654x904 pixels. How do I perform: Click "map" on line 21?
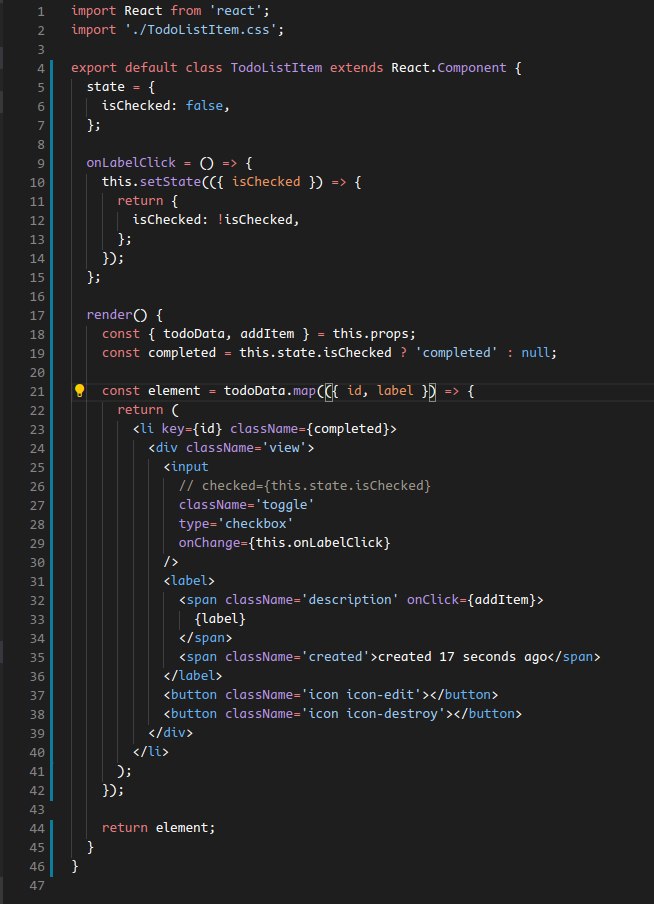305,391
